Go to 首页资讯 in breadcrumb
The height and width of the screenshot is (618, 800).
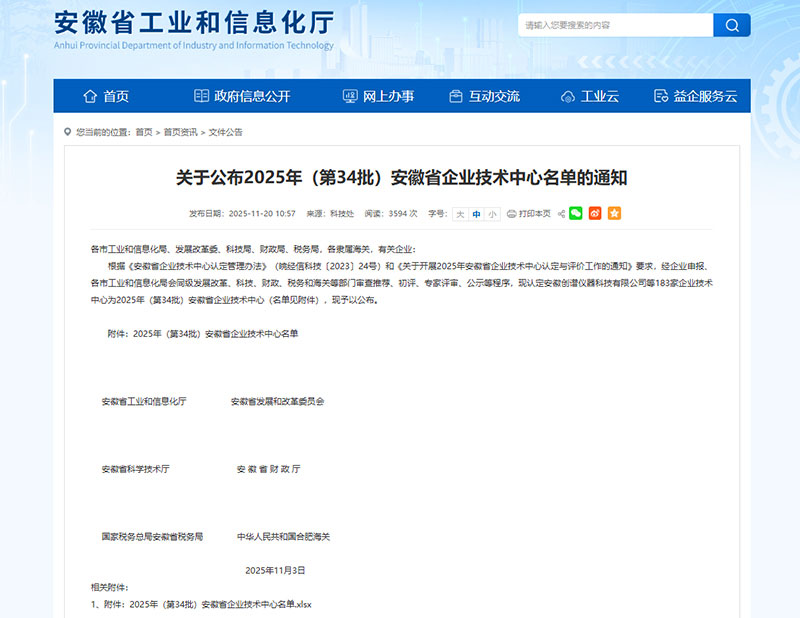click(x=181, y=132)
